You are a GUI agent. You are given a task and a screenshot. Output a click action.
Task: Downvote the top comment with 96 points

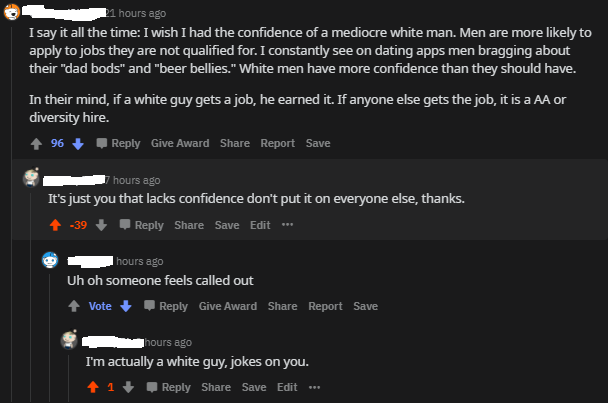click(75, 144)
